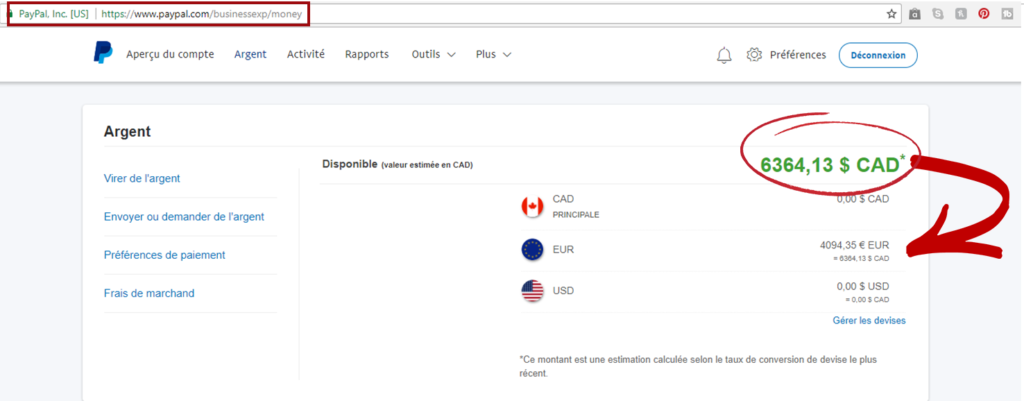1024x401 pixels.
Task: Open Frais de marchand
Action: coord(149,294)
